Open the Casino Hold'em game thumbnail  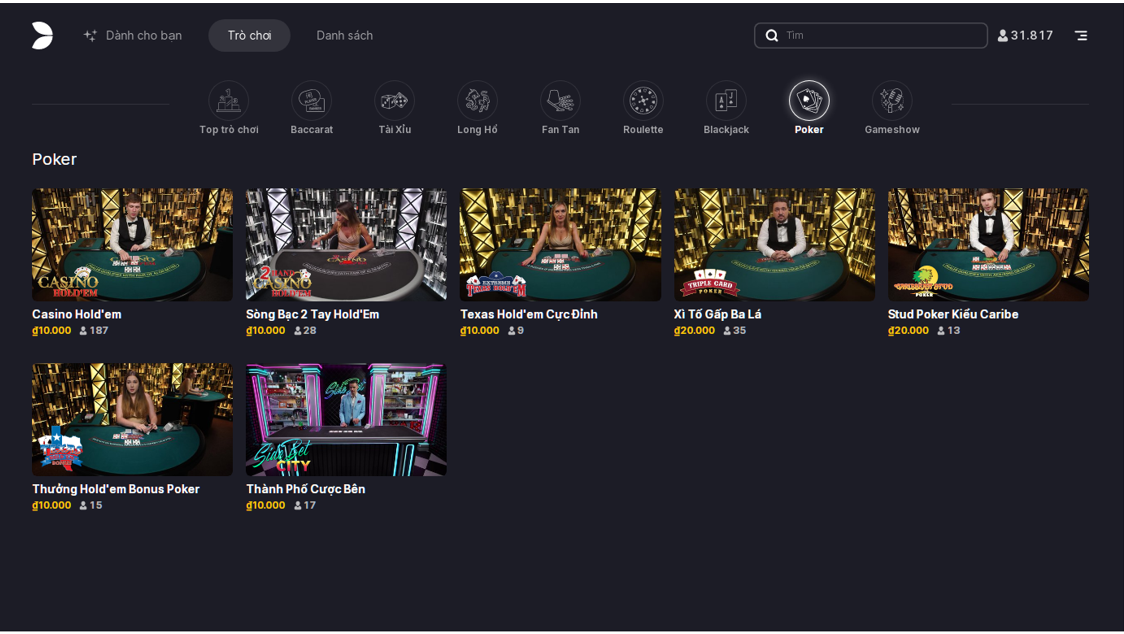pyautogui.click(x=132, y=245)
